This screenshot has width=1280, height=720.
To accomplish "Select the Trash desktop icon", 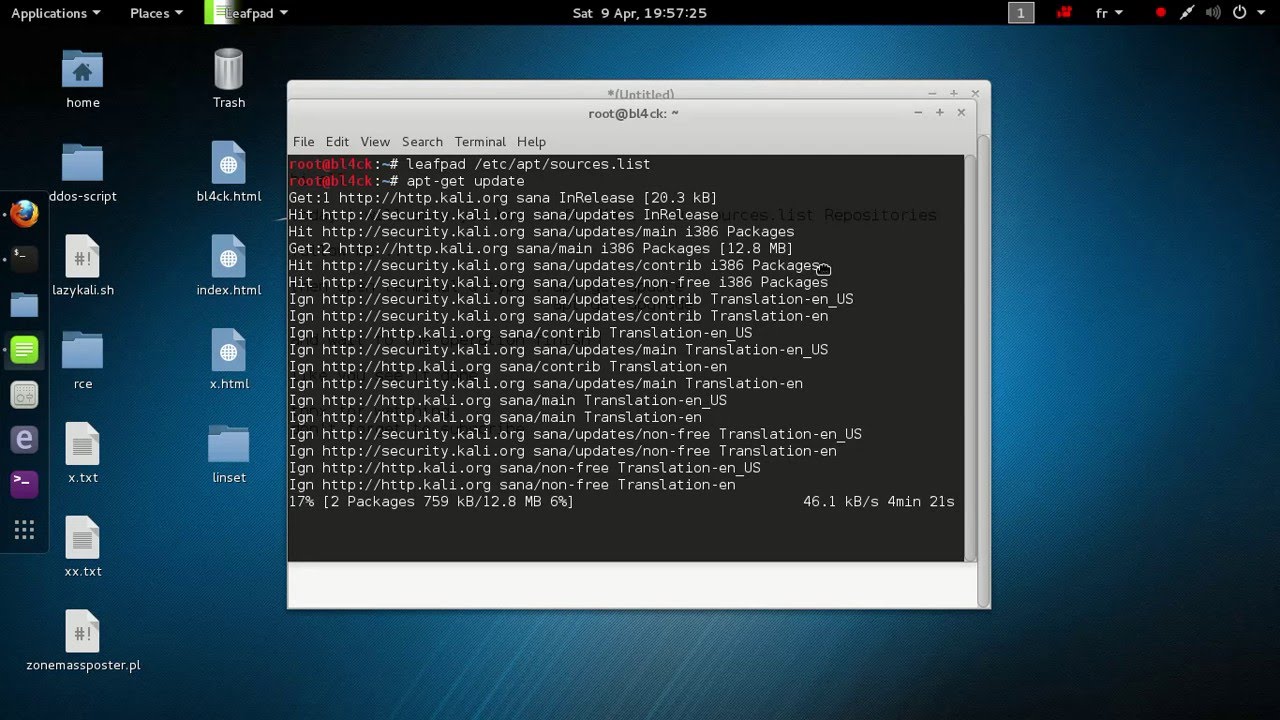I will coord(229,79).
